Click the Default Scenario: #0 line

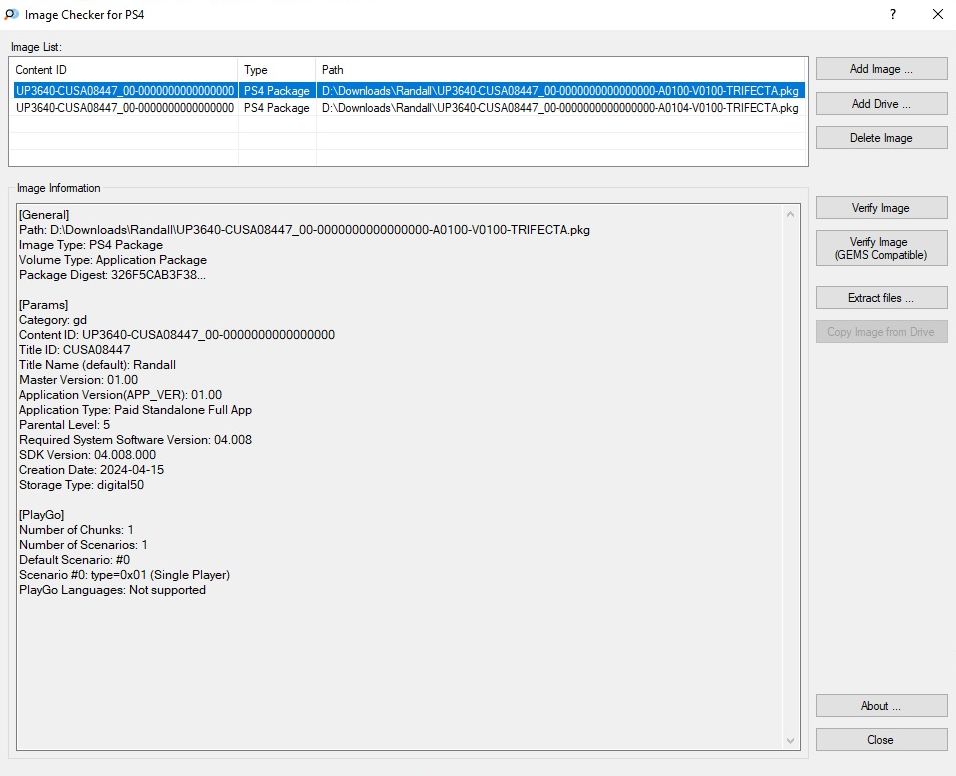click(74, 560)
